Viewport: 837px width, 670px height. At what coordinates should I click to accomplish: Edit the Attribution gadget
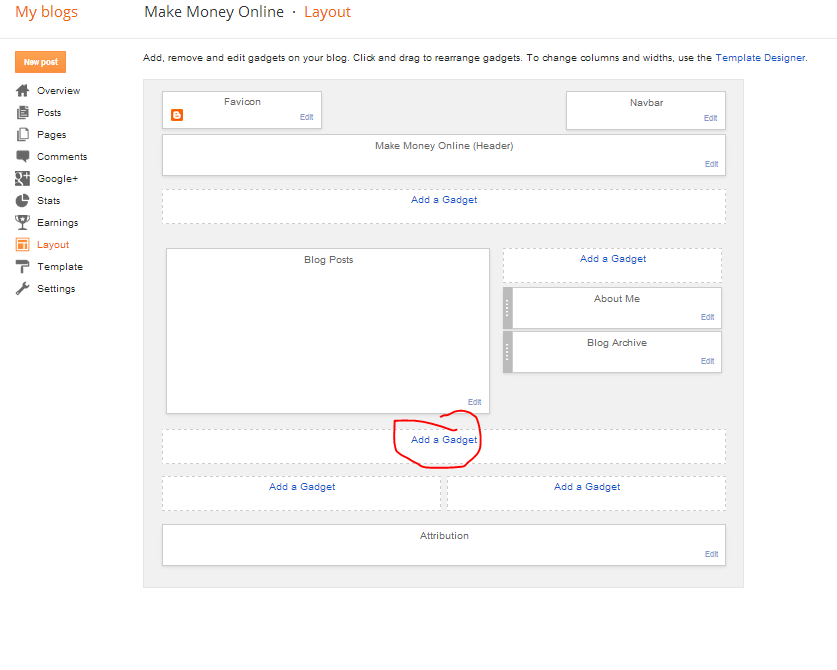[711, 554]
